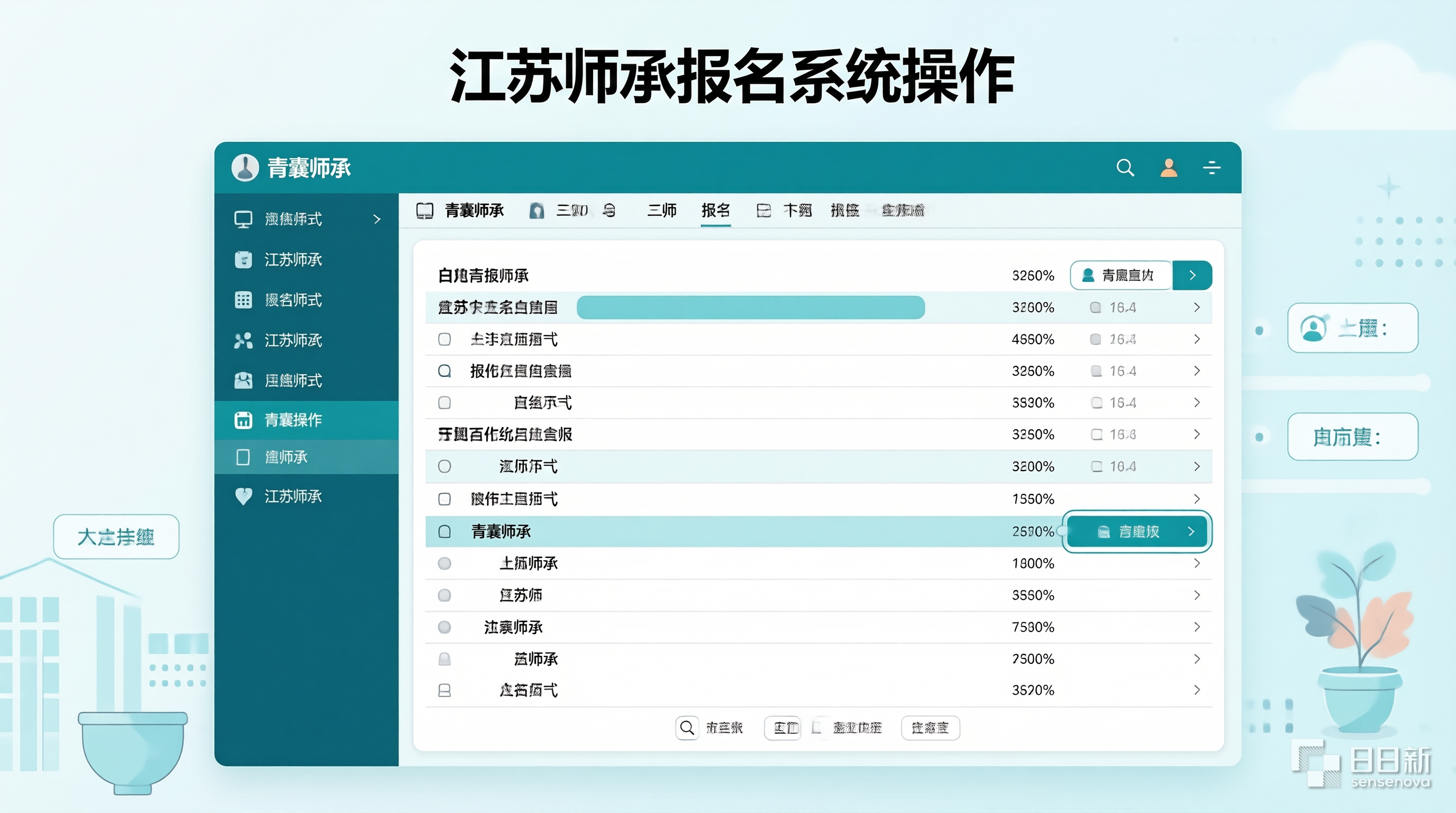Expand the 1800% row chevron
The image size is (1456, 813).
[1197, 564]
